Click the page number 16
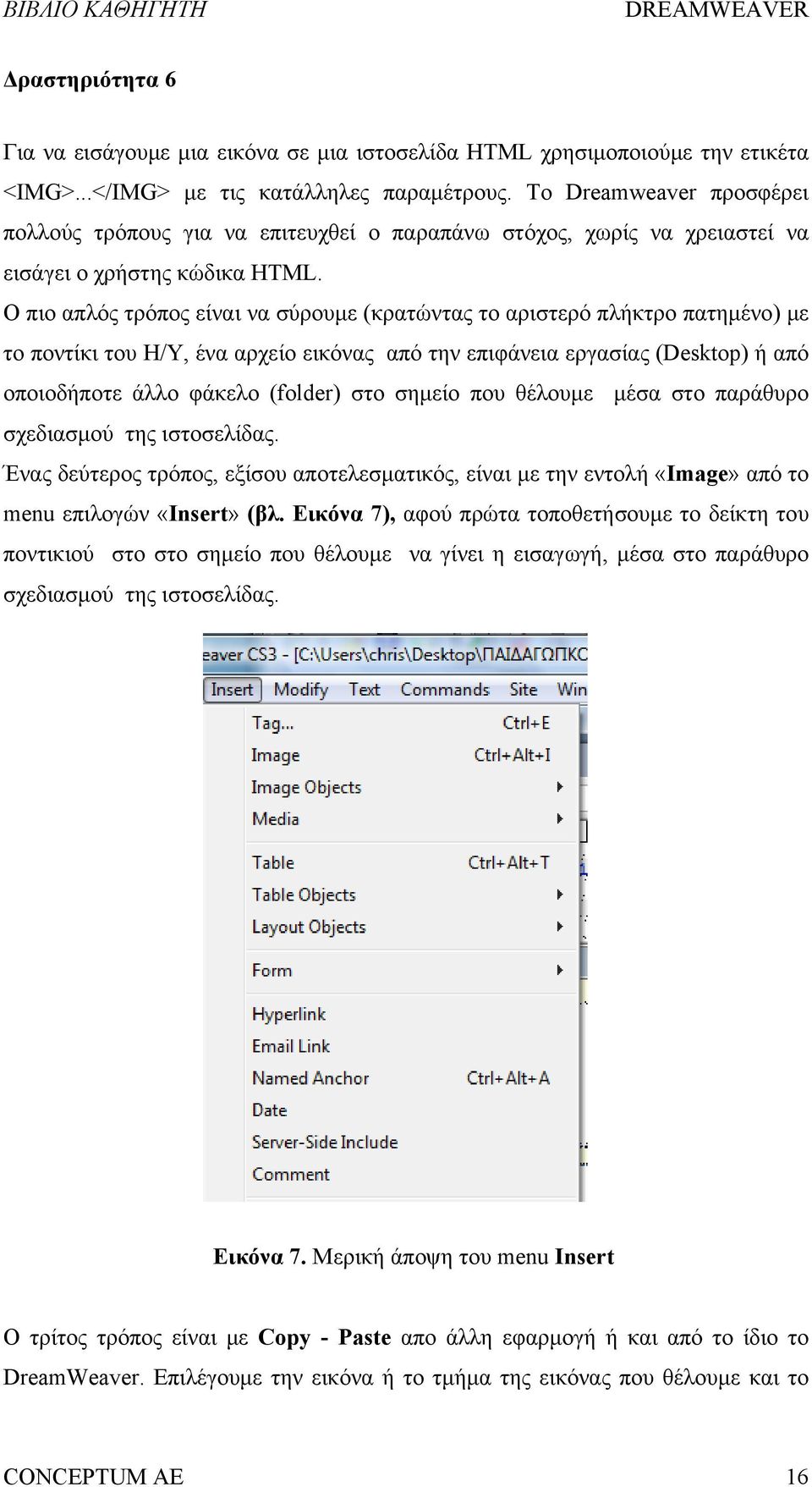The image size is (812, 1487). (x=797, y=1476)
